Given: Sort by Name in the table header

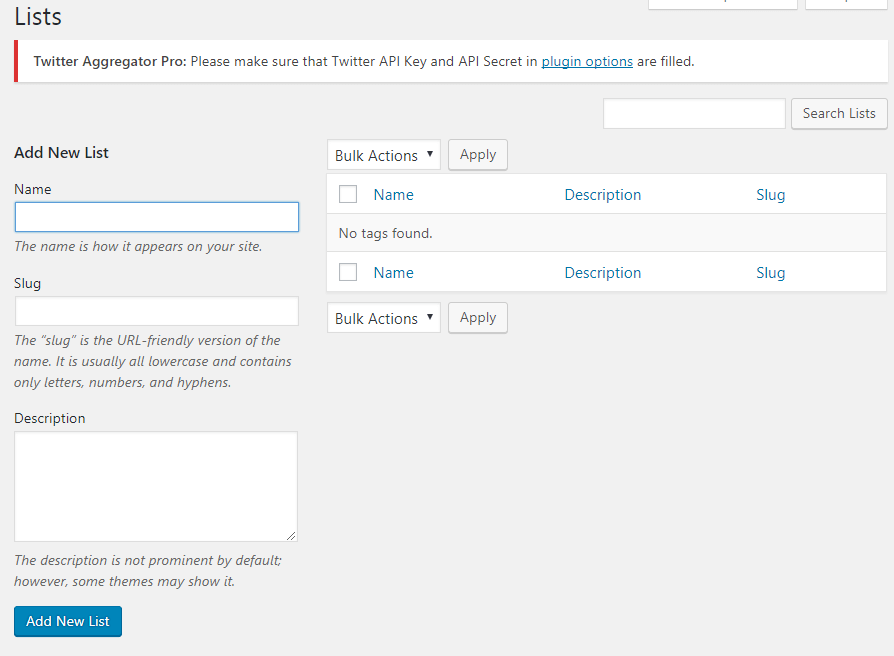Looking at the screenshot, I should pos(393,195).
